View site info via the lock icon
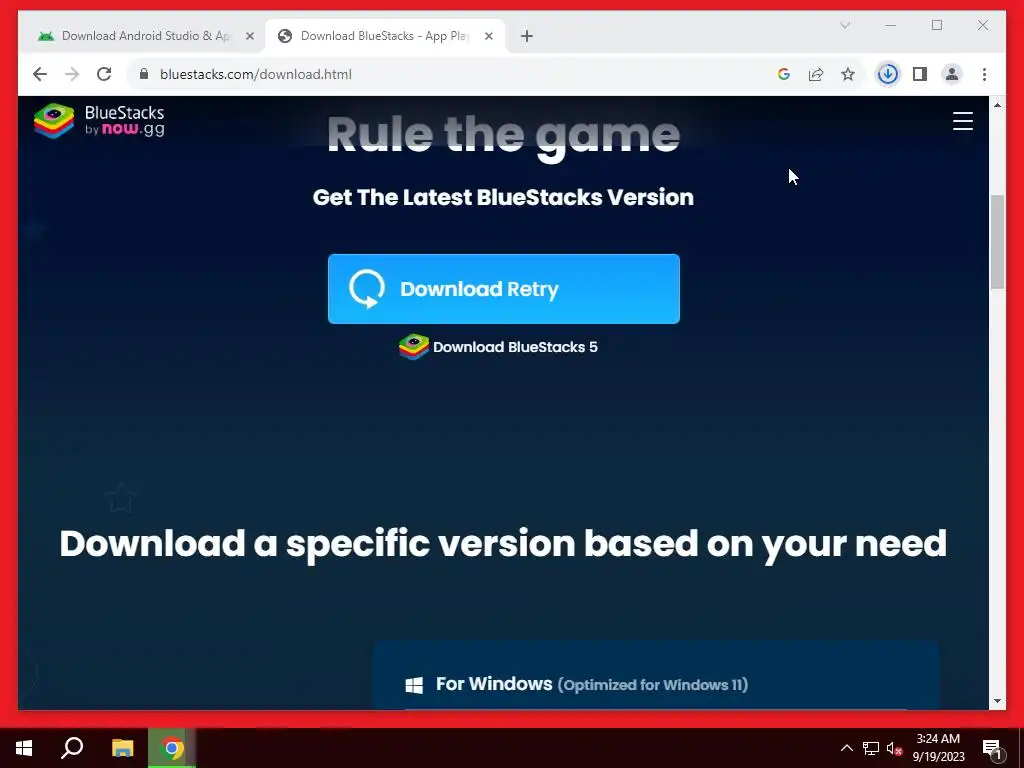The height and width of the screenshot is (768, 1024). pyautogui.click(x=144, y=74)
